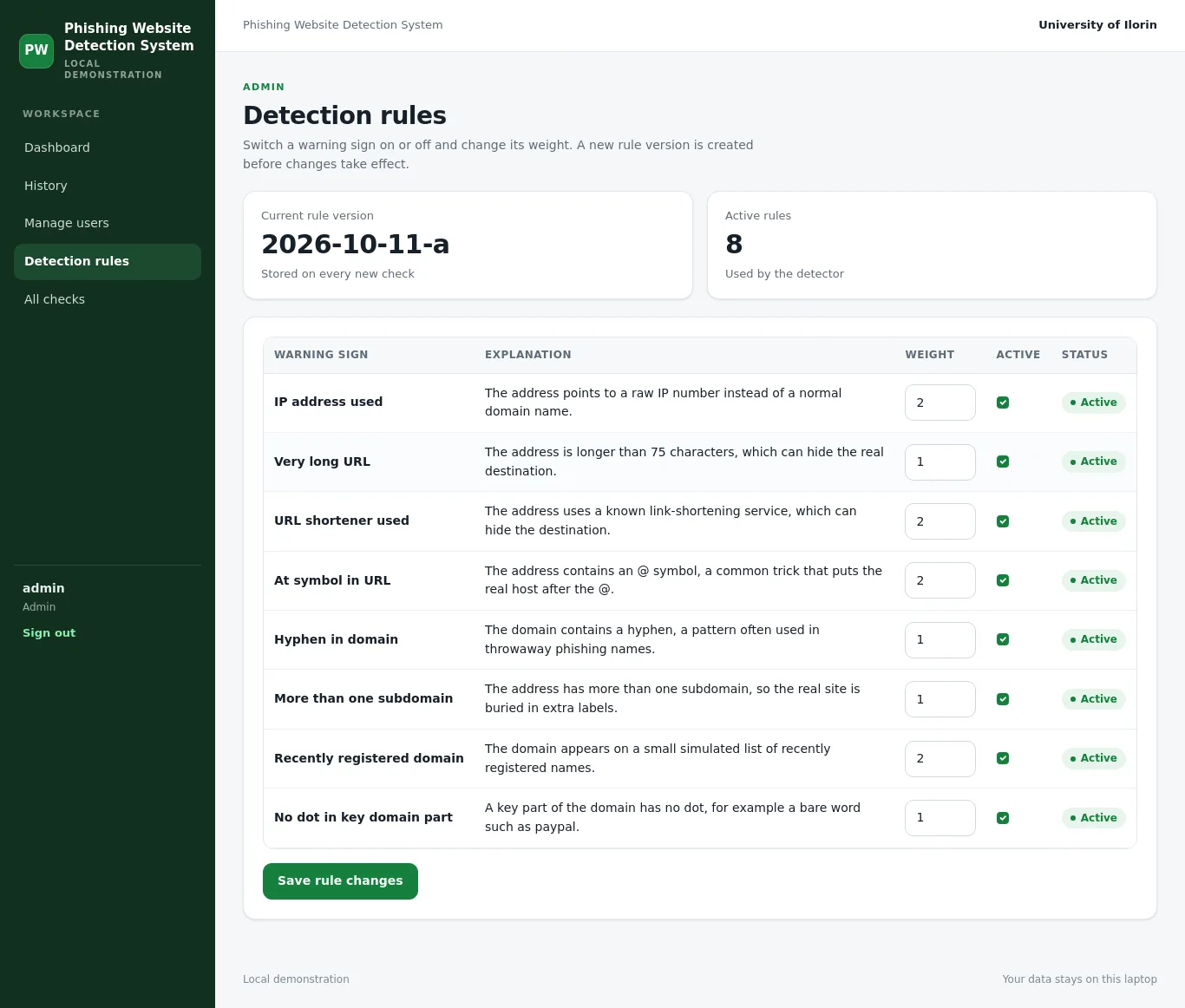Toggle Active checkbox for Very long URL
The width and height of the screenshot is (1185, 1008).
pyautogui.click(x=1003, y=461)
